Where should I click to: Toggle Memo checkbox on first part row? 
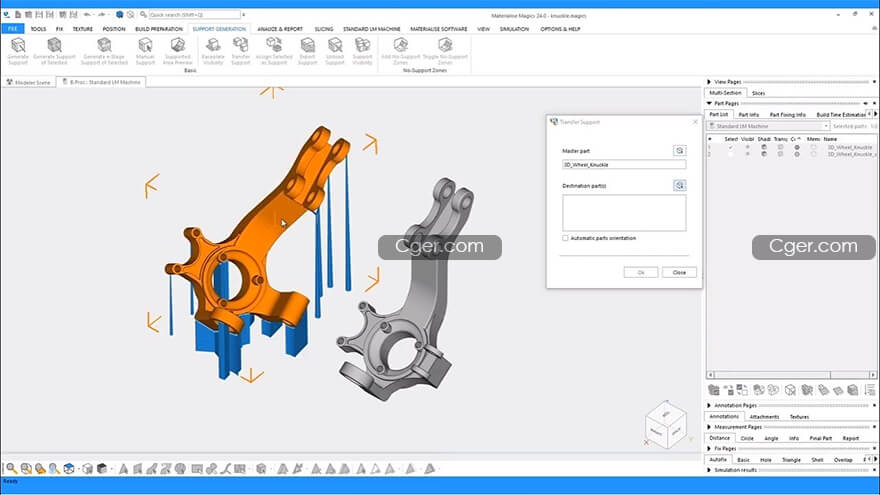(813, 147)
